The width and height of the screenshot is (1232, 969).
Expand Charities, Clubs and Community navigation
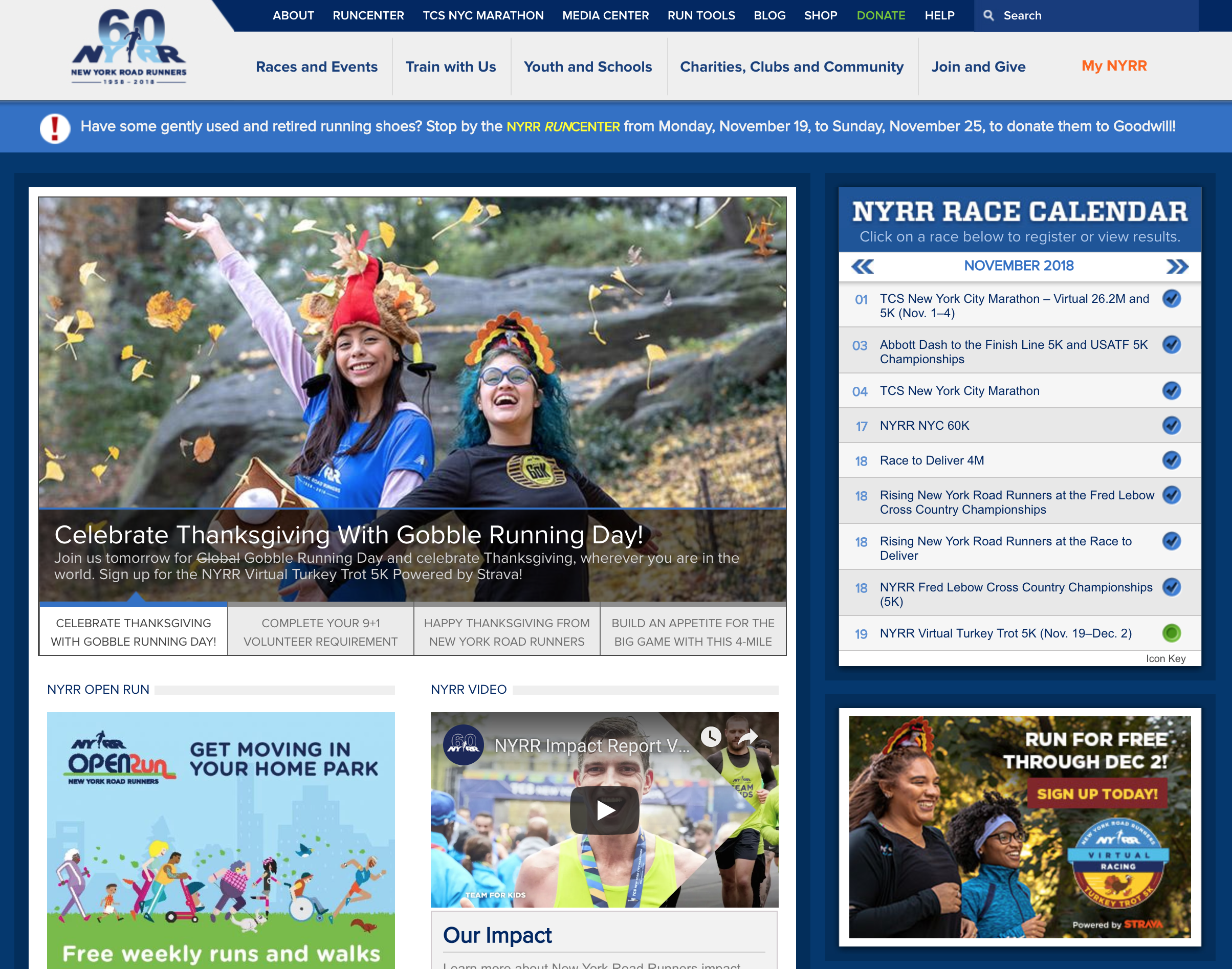(x=792, y=67)
